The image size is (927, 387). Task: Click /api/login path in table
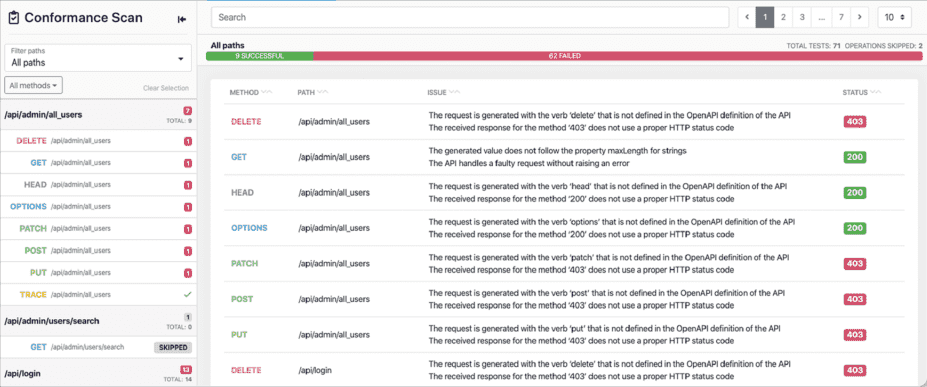[x=315, y=370]
